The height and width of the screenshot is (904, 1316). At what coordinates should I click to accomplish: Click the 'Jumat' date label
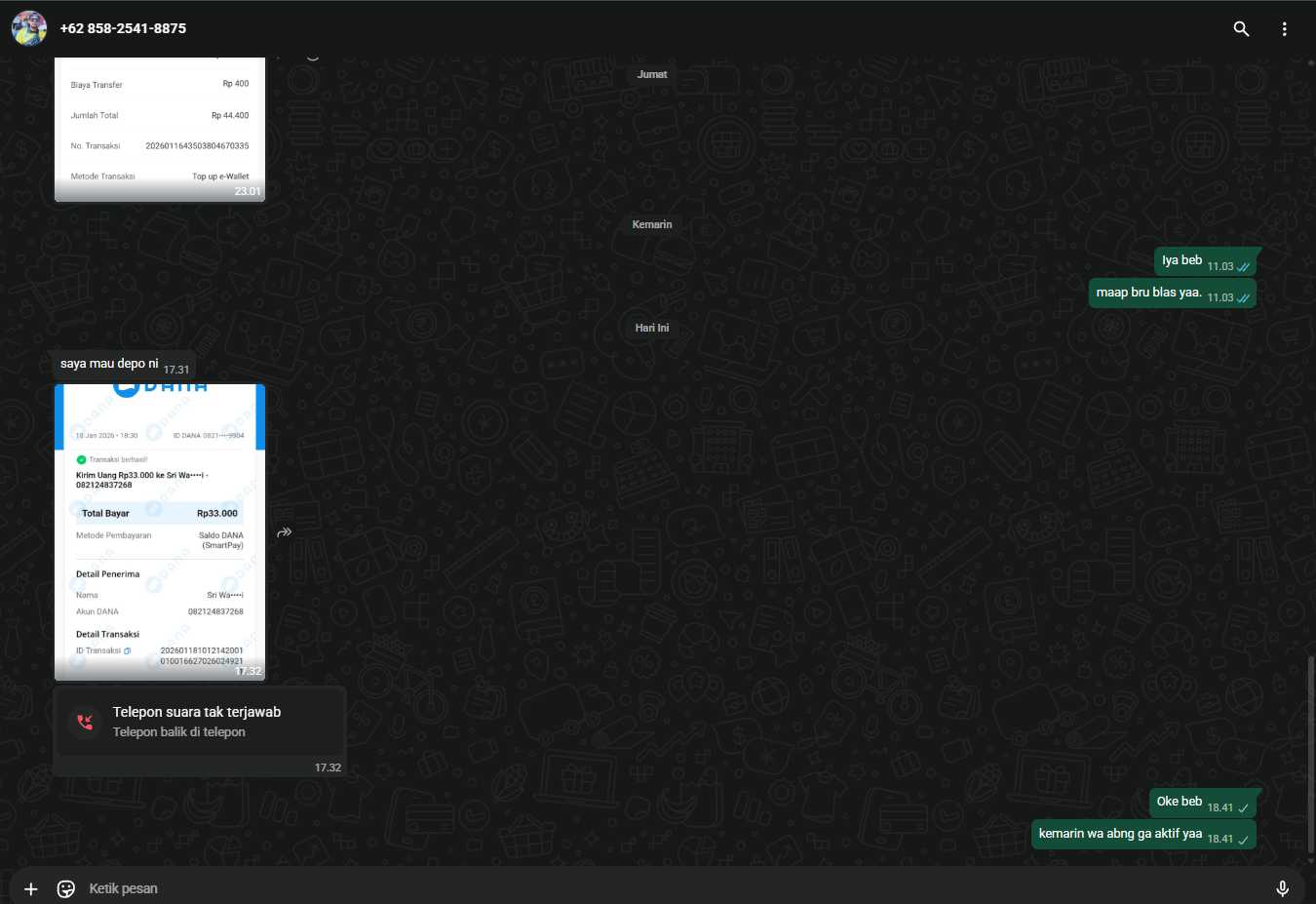[652, 74]
